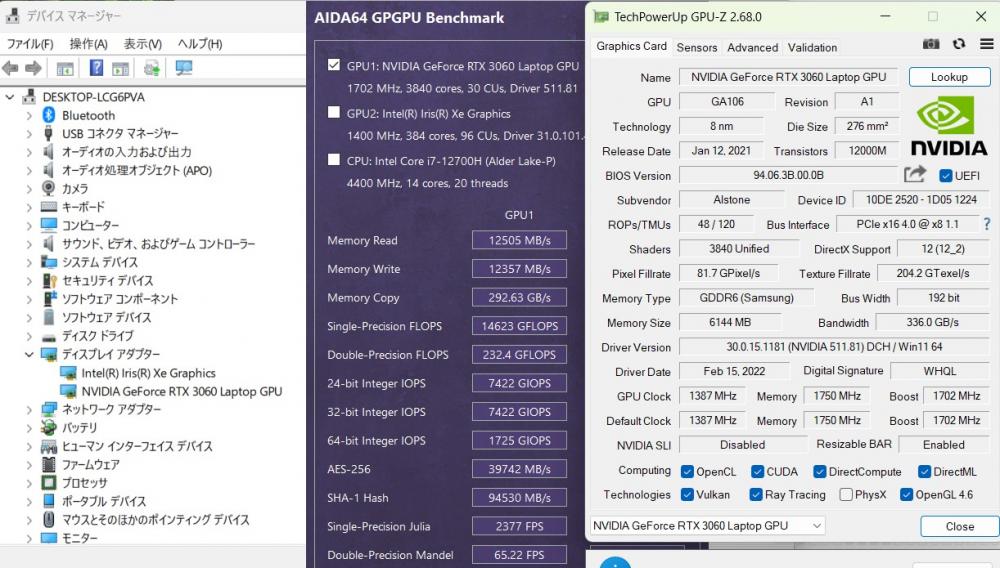Screen dimensions: 1000x568
Task: Click the network adapters category icon
Action: (x=48, y=409)
